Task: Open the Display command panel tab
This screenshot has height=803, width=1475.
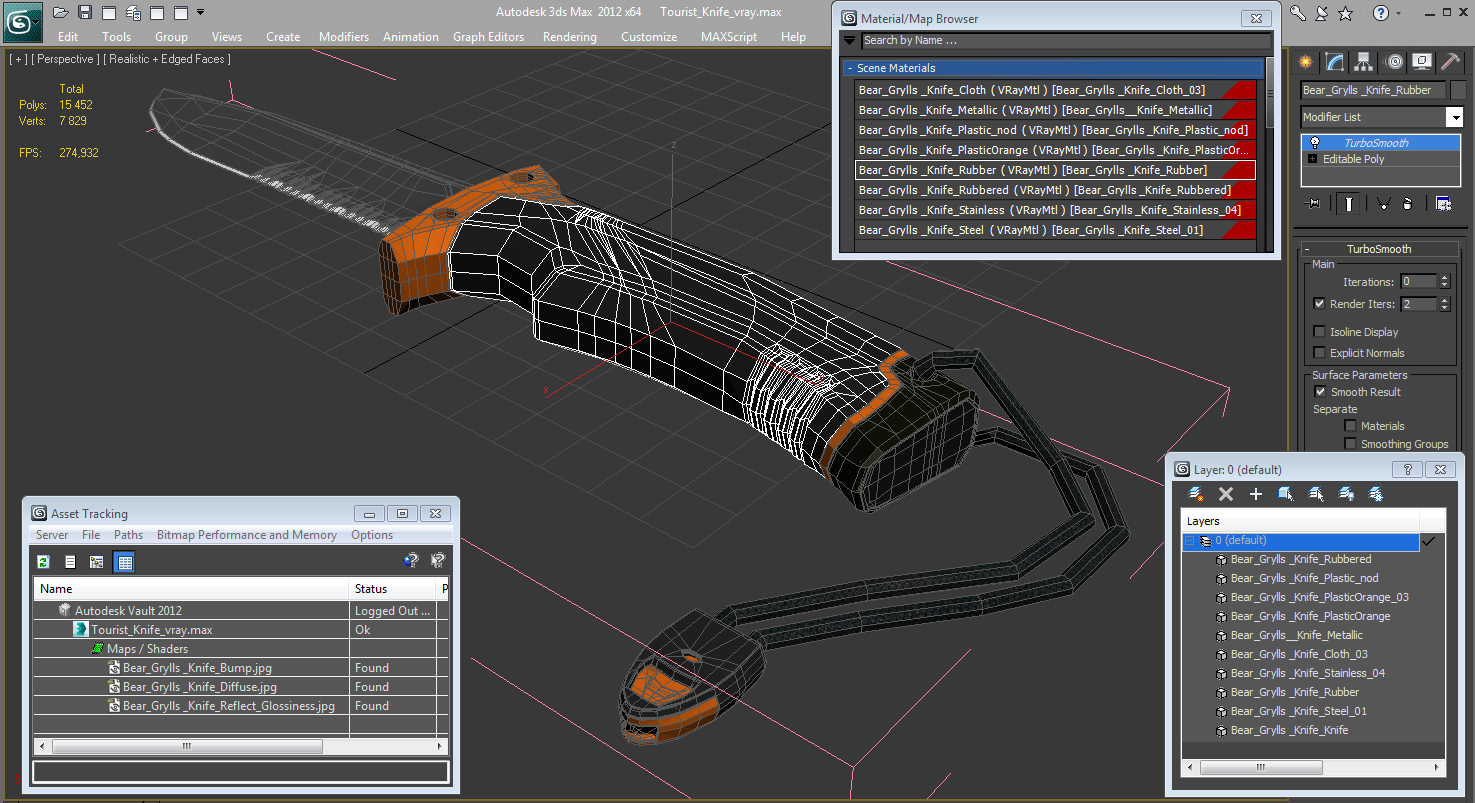Action: [x=1421, y=62]
